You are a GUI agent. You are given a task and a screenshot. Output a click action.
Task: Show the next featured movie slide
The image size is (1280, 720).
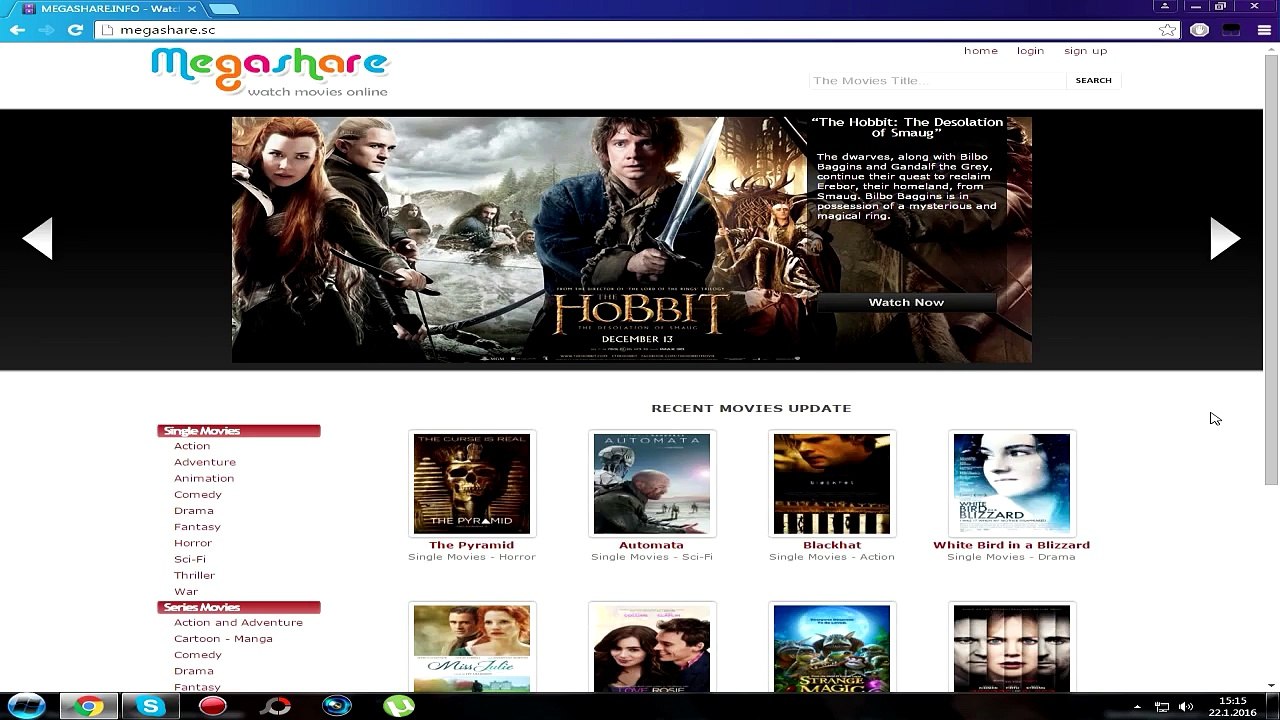1225,239
